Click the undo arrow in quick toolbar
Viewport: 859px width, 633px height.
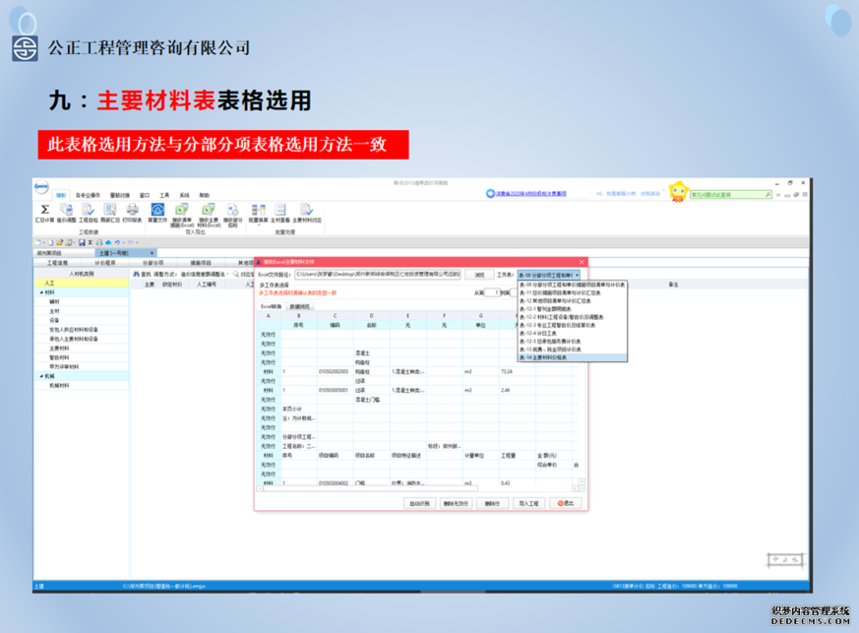117,242
